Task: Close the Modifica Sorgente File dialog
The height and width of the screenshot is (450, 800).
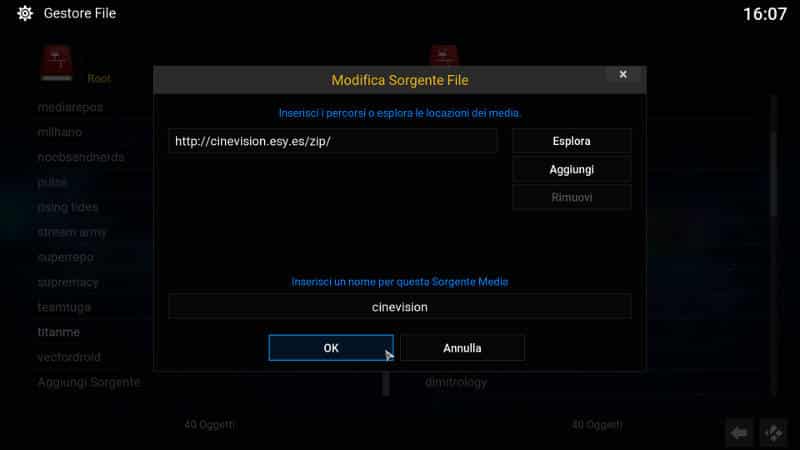Action: pyautogui.click(x=623, y=74)
